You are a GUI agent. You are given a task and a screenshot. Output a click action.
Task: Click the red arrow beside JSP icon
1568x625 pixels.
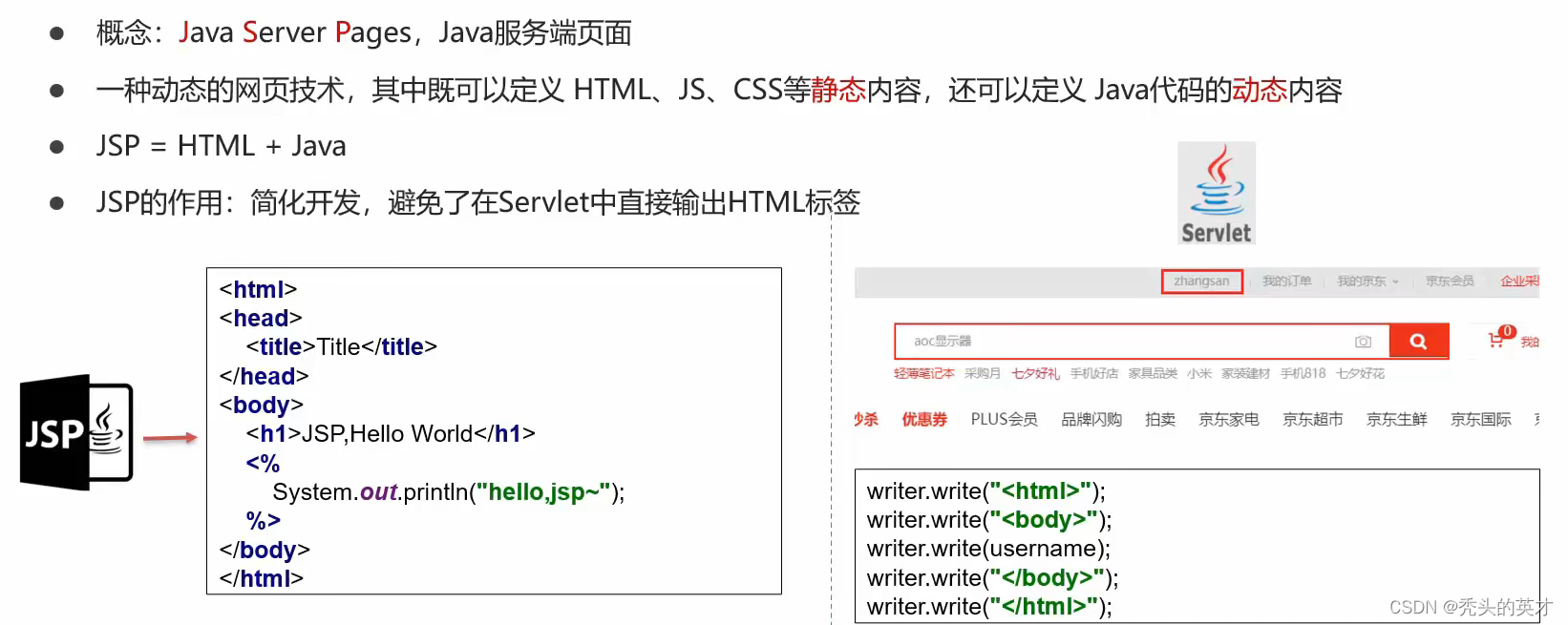(170, 438)
